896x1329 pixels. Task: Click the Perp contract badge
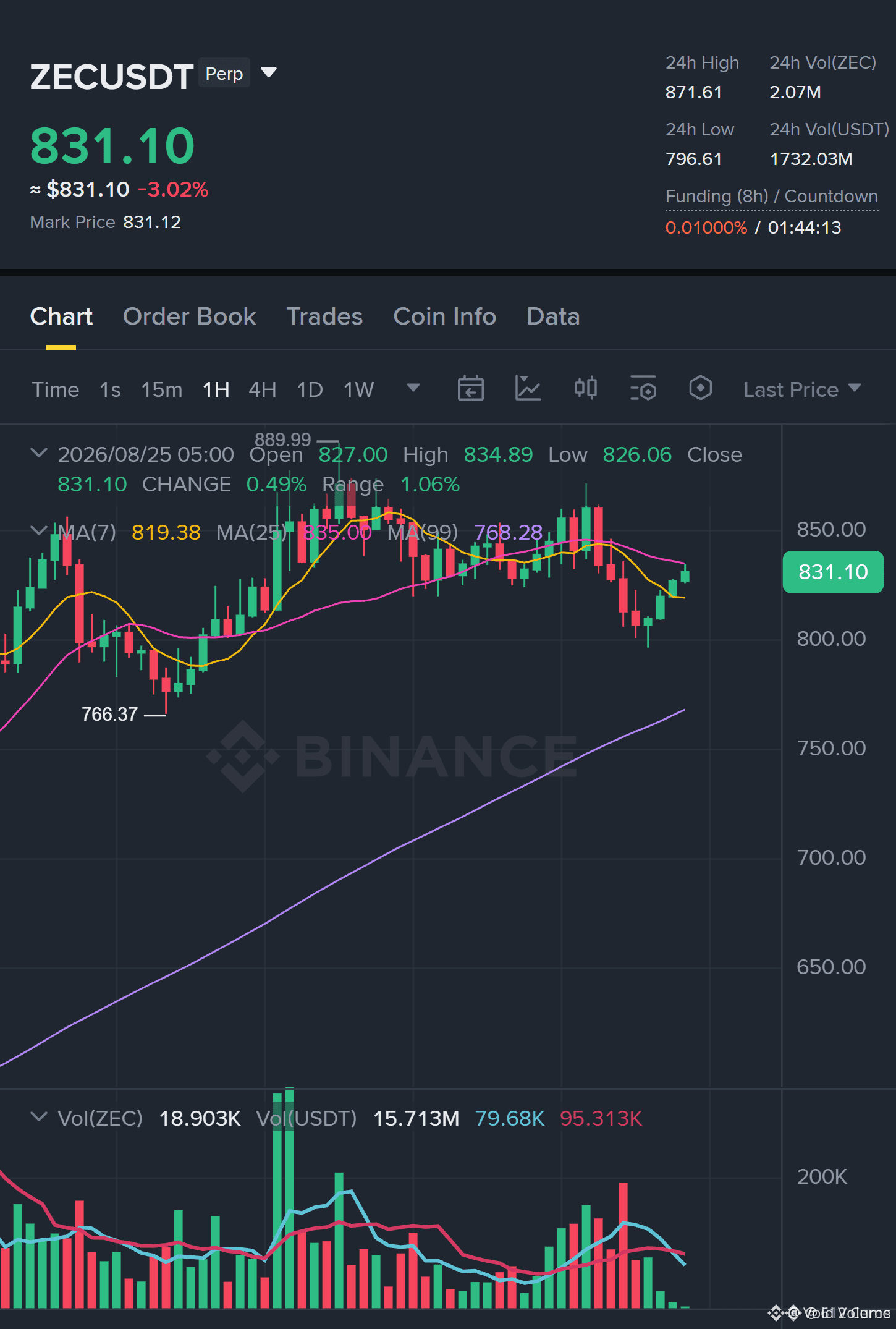point(224,73)
